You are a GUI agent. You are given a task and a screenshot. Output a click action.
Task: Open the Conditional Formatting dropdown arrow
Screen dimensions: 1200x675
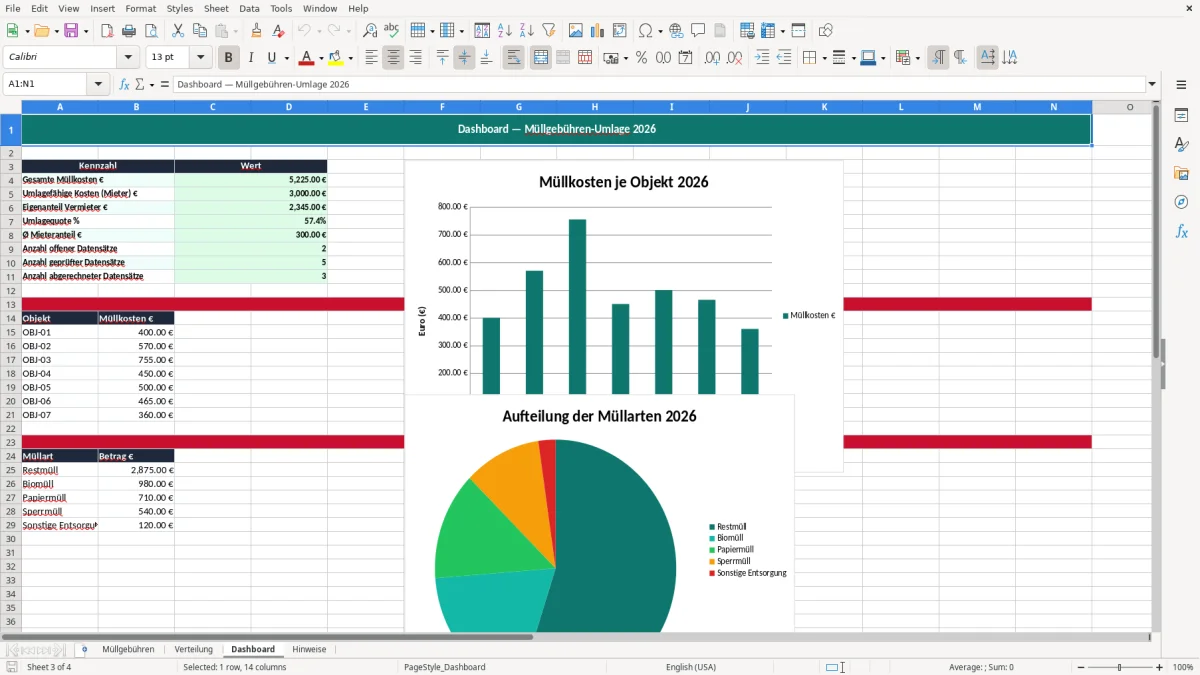coord(917,58)
